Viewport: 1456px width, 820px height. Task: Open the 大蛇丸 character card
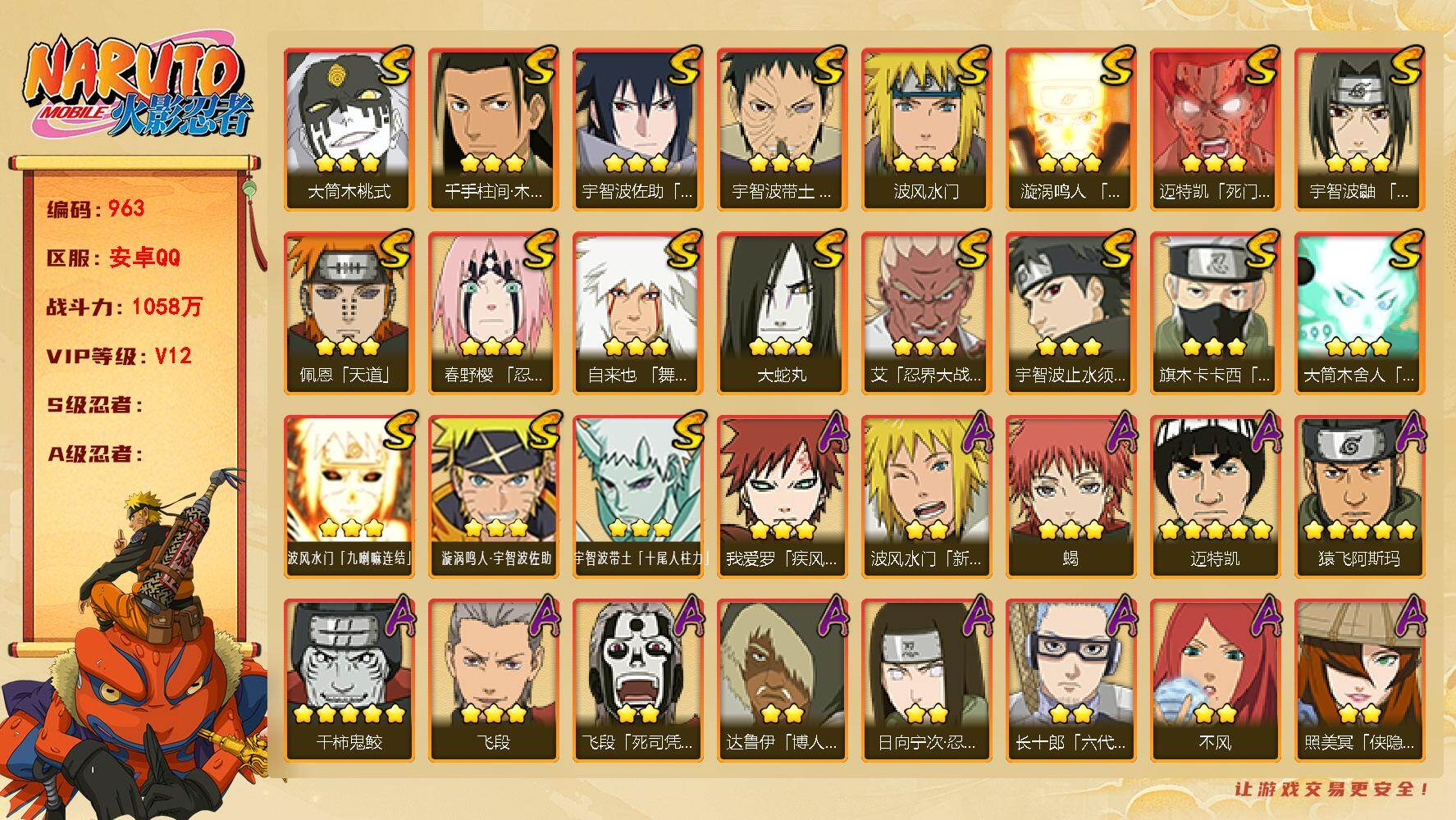(x=783, y=313)
